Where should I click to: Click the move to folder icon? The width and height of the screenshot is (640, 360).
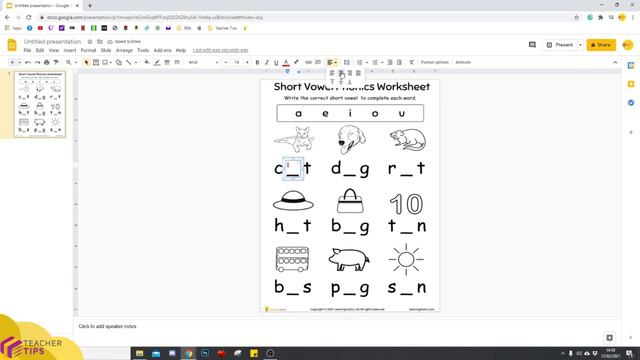pyautogui.click(x=100, y=42)
